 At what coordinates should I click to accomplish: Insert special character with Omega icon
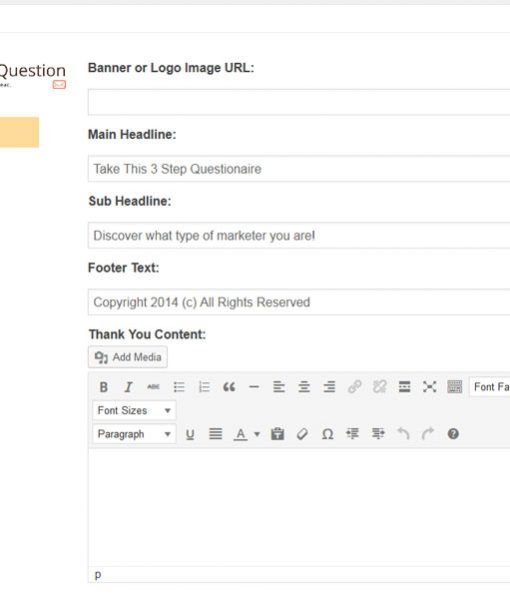tap(328, 434)
